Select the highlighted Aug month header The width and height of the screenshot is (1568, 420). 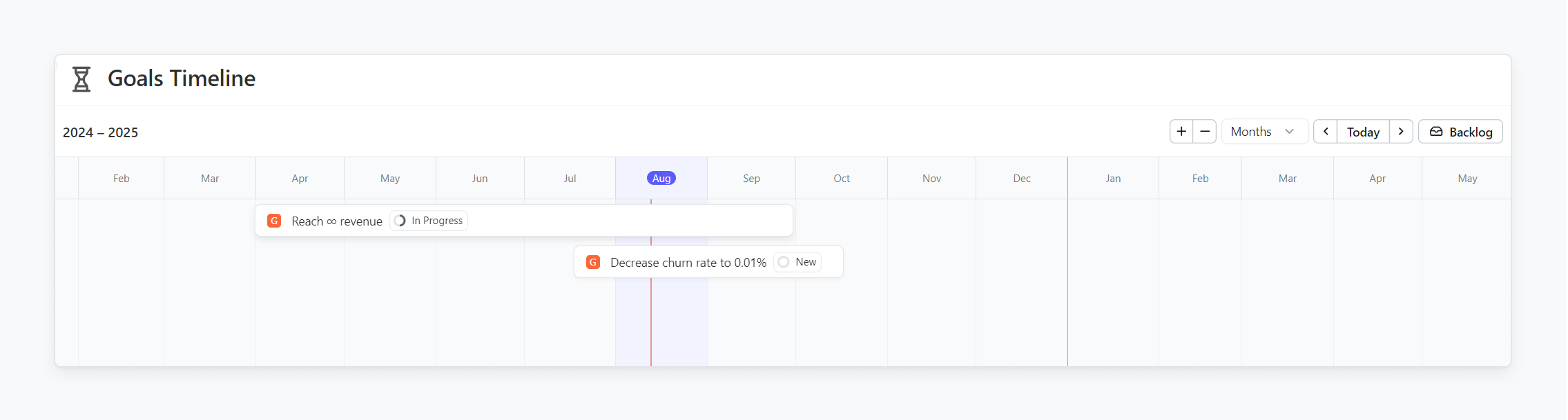(661, 179)
